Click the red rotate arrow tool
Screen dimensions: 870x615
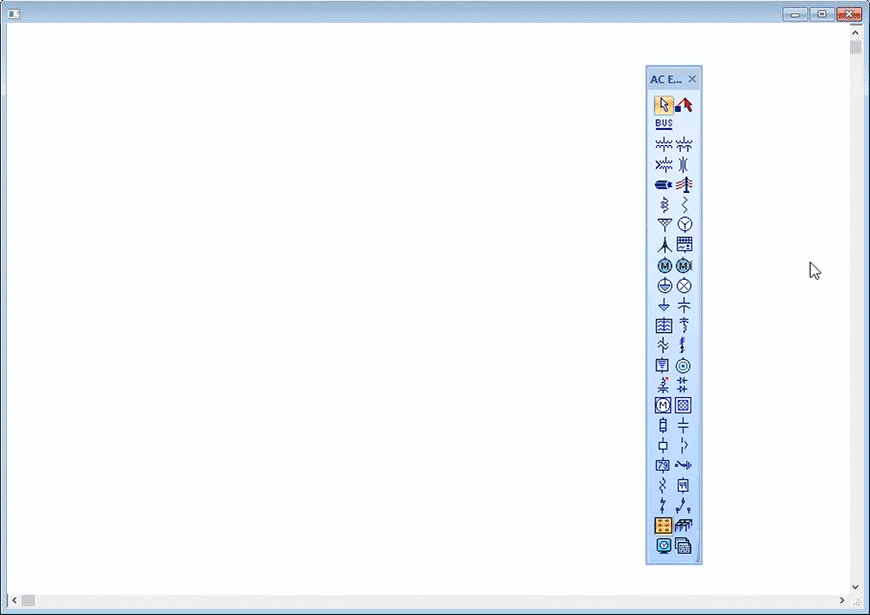click(x=684, y=103)
